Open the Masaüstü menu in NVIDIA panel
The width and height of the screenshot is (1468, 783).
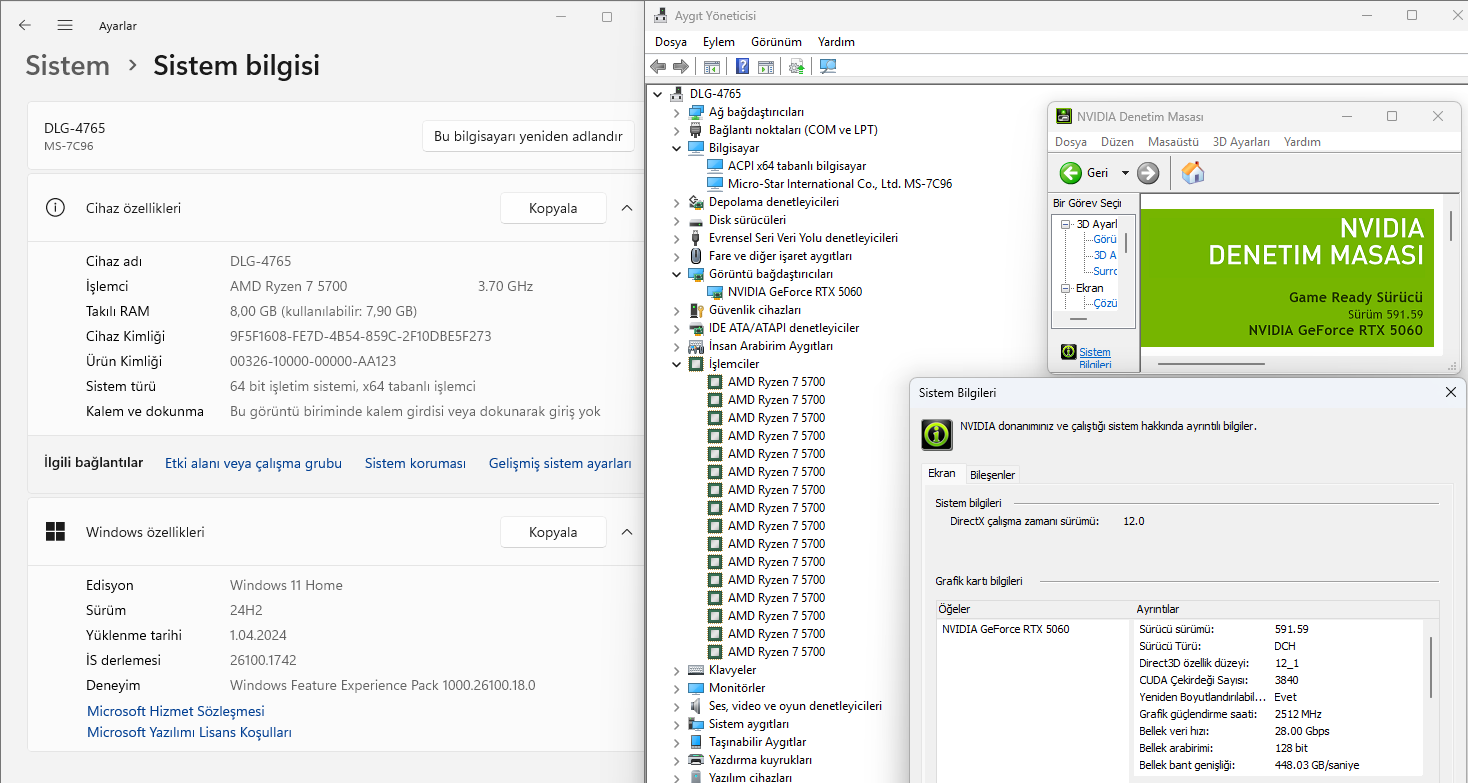tap(1172, 142)
